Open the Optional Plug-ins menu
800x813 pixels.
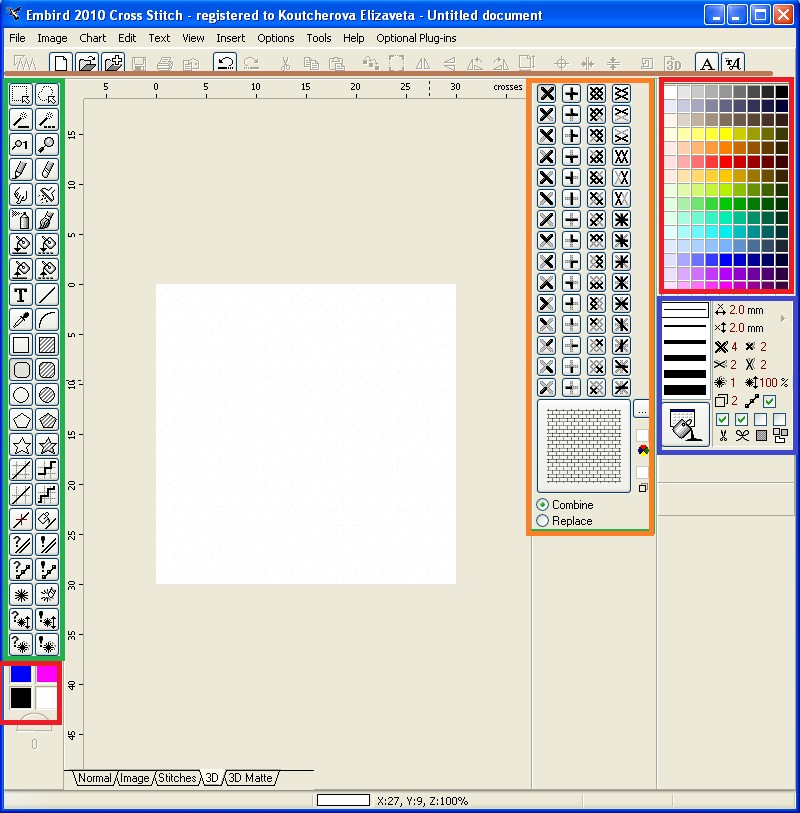click(x=416, y=38)
